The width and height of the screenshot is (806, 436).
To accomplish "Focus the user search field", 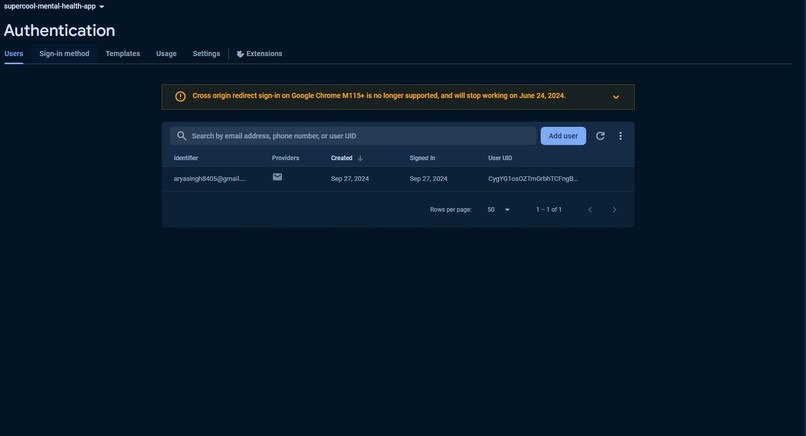I will (353, 136).
